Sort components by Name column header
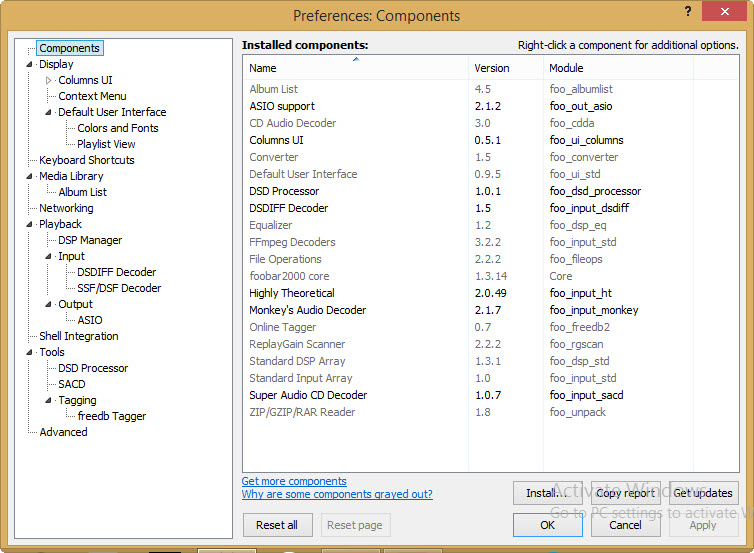This screenshot has height=553, width=754. tap(356, 68)
